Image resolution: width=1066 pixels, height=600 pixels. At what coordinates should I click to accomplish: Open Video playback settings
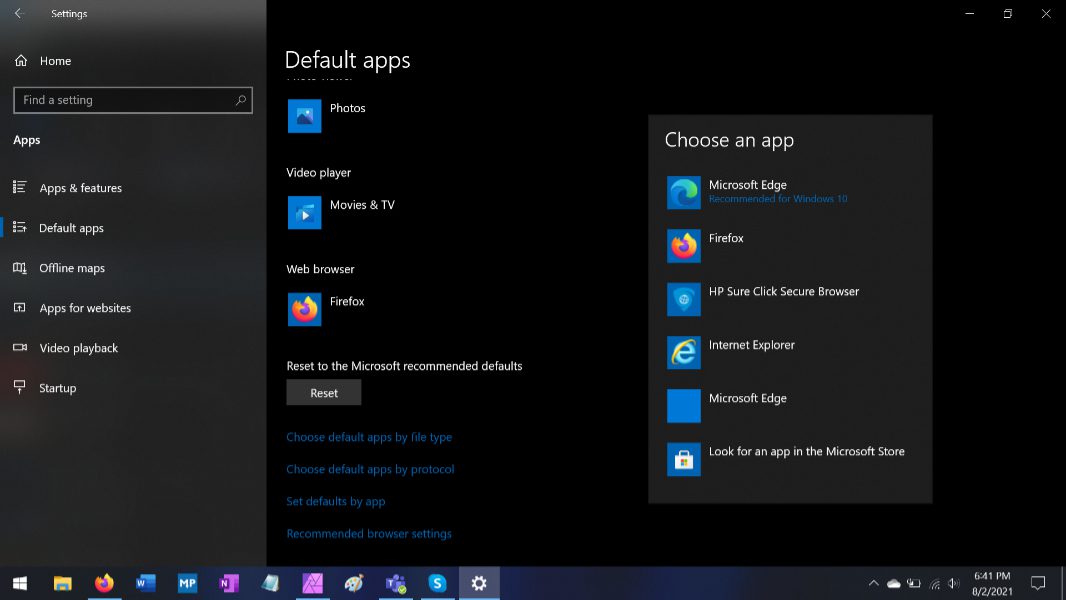point(78,348)
